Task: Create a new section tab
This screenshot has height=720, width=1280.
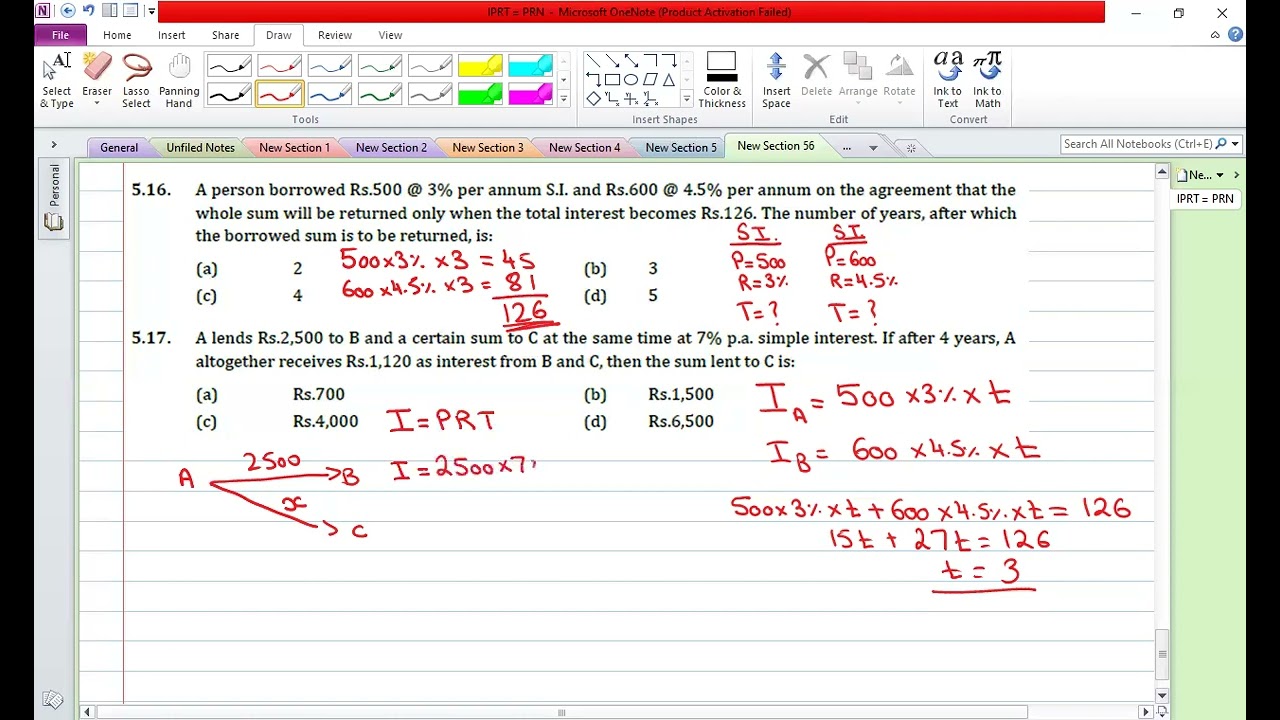Action: (910, 148)
